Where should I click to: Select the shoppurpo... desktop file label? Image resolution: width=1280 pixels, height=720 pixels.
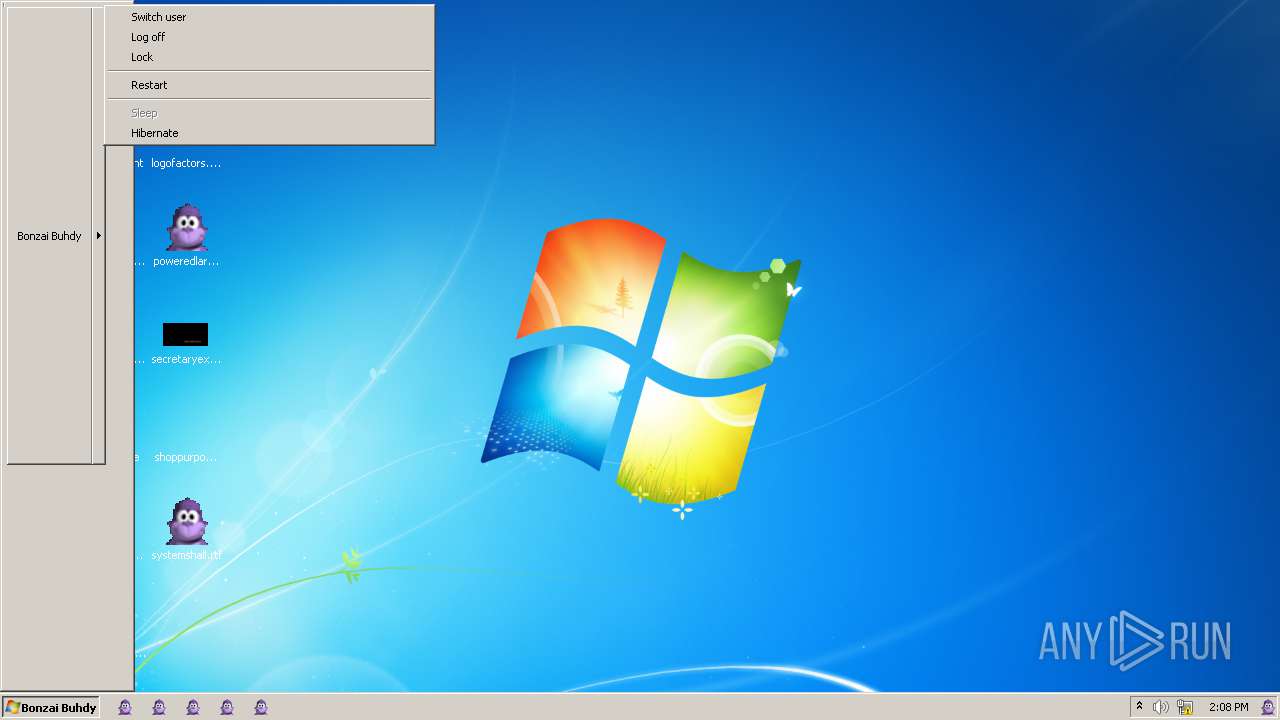(x=185, y=457)
